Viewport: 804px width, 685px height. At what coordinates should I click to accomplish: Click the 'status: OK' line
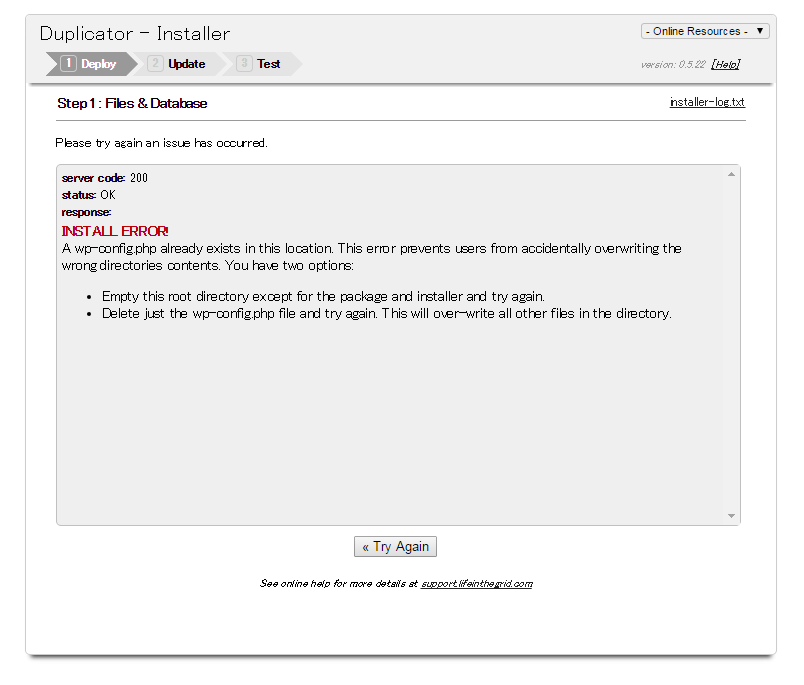(89, 195)
